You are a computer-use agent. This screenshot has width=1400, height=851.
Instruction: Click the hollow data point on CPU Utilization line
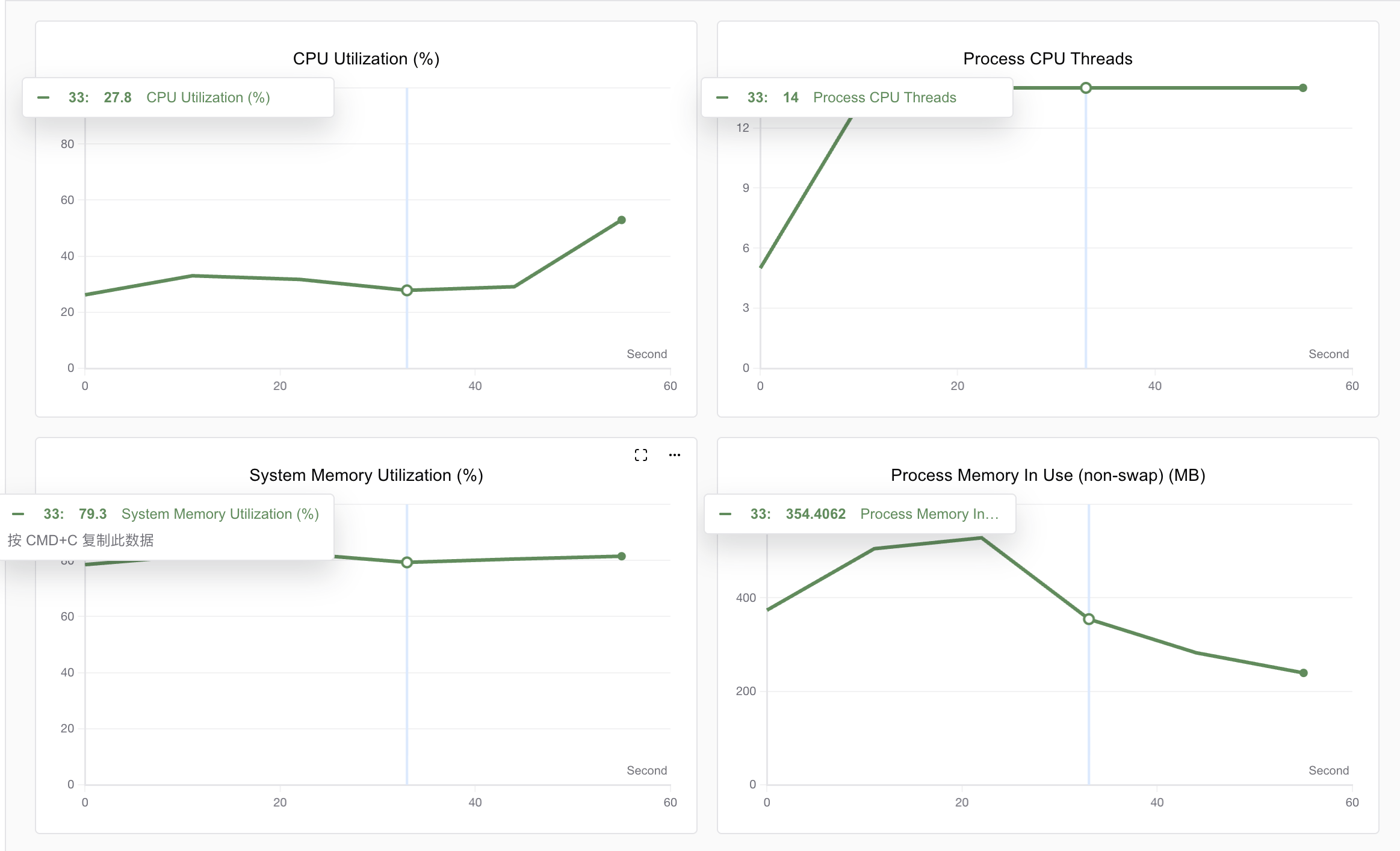click(x=407, y=290)
